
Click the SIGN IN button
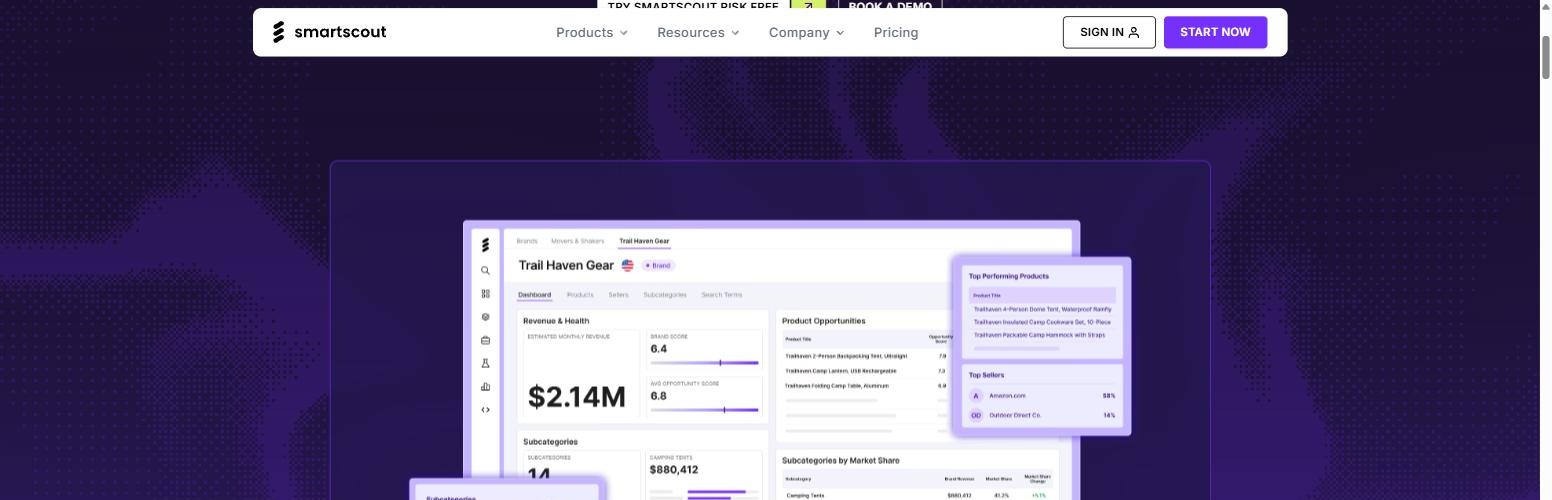[1109, 32]
